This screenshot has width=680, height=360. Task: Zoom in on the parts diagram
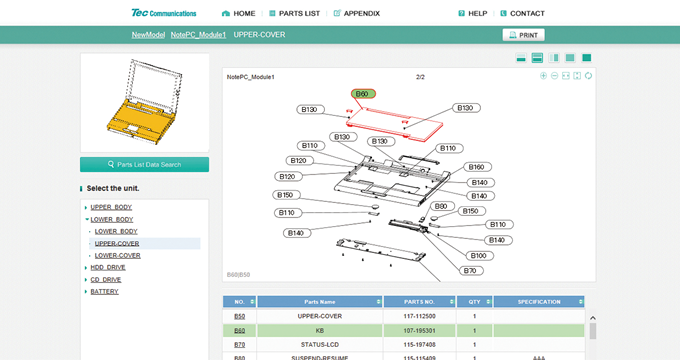(x=543, y=76)
